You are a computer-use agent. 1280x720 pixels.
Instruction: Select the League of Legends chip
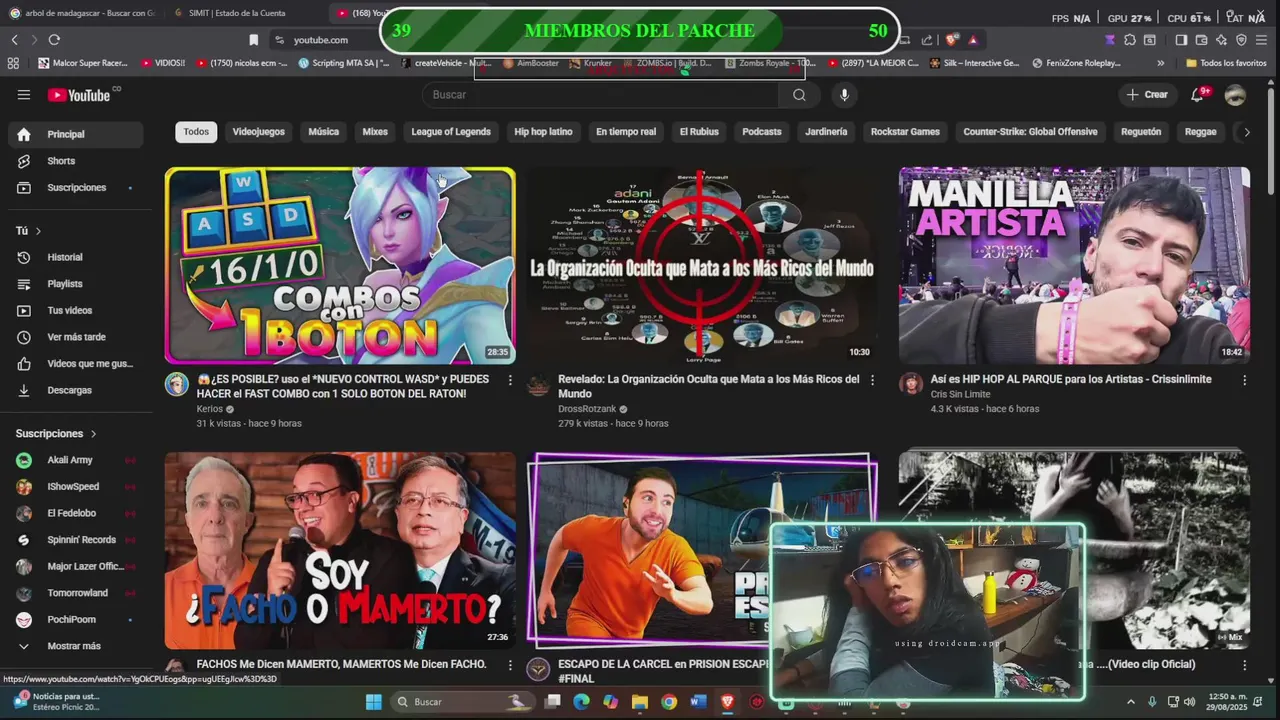point(451,132)
